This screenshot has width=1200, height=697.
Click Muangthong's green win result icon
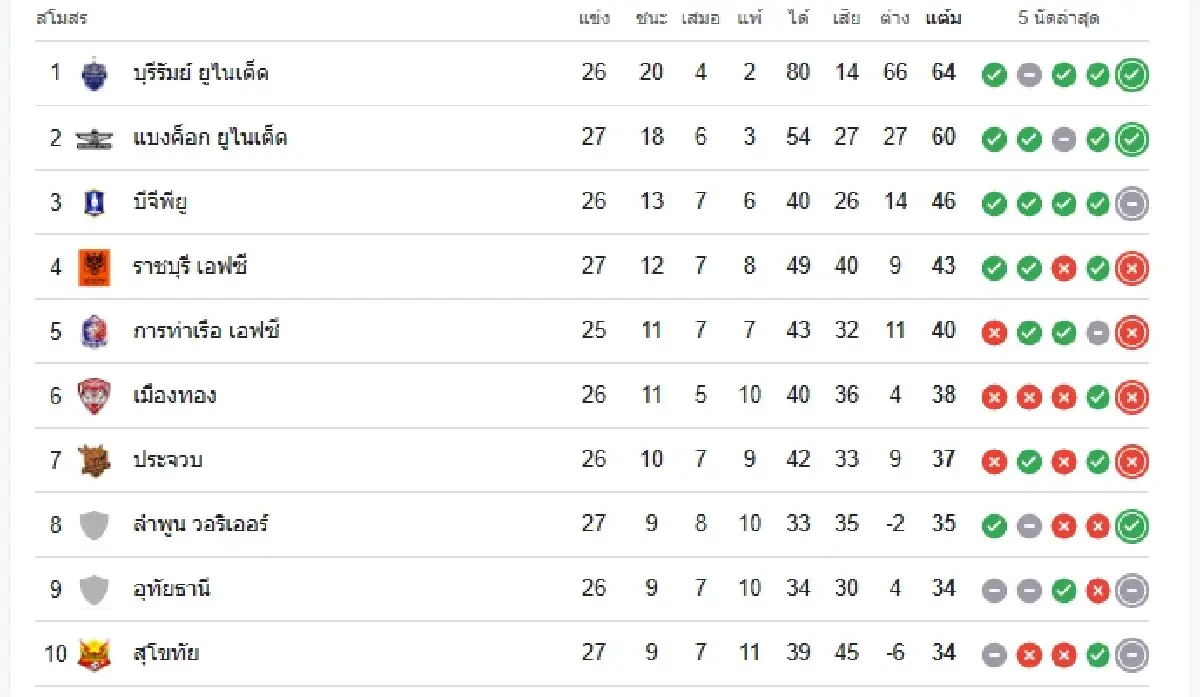tap(1098, 398)
